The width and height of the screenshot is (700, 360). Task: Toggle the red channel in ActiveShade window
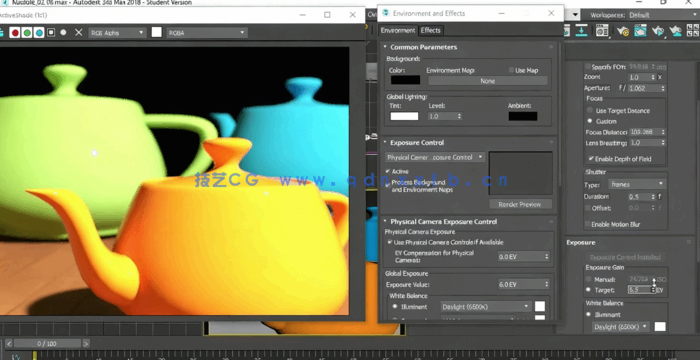(15, 33)
